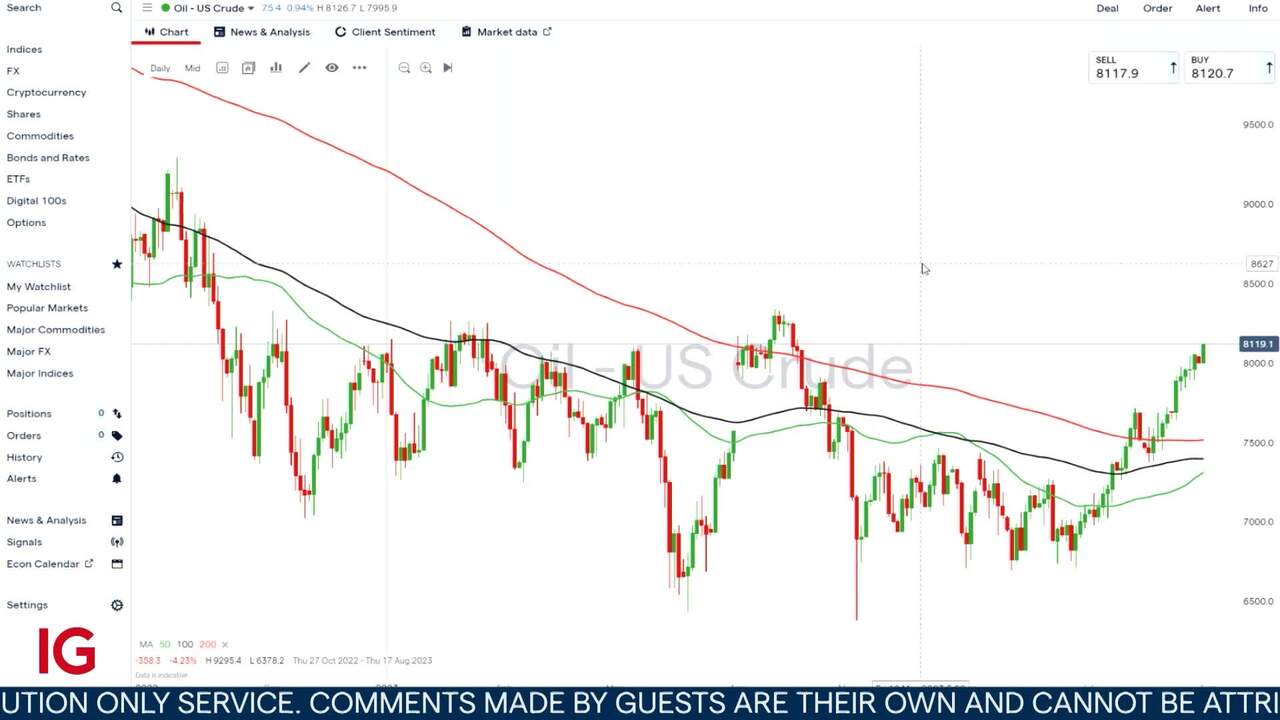Click the Settings gear icon
Viewport: 1280px width, 720px height.
pyautogui.click(x=117, y=605)
